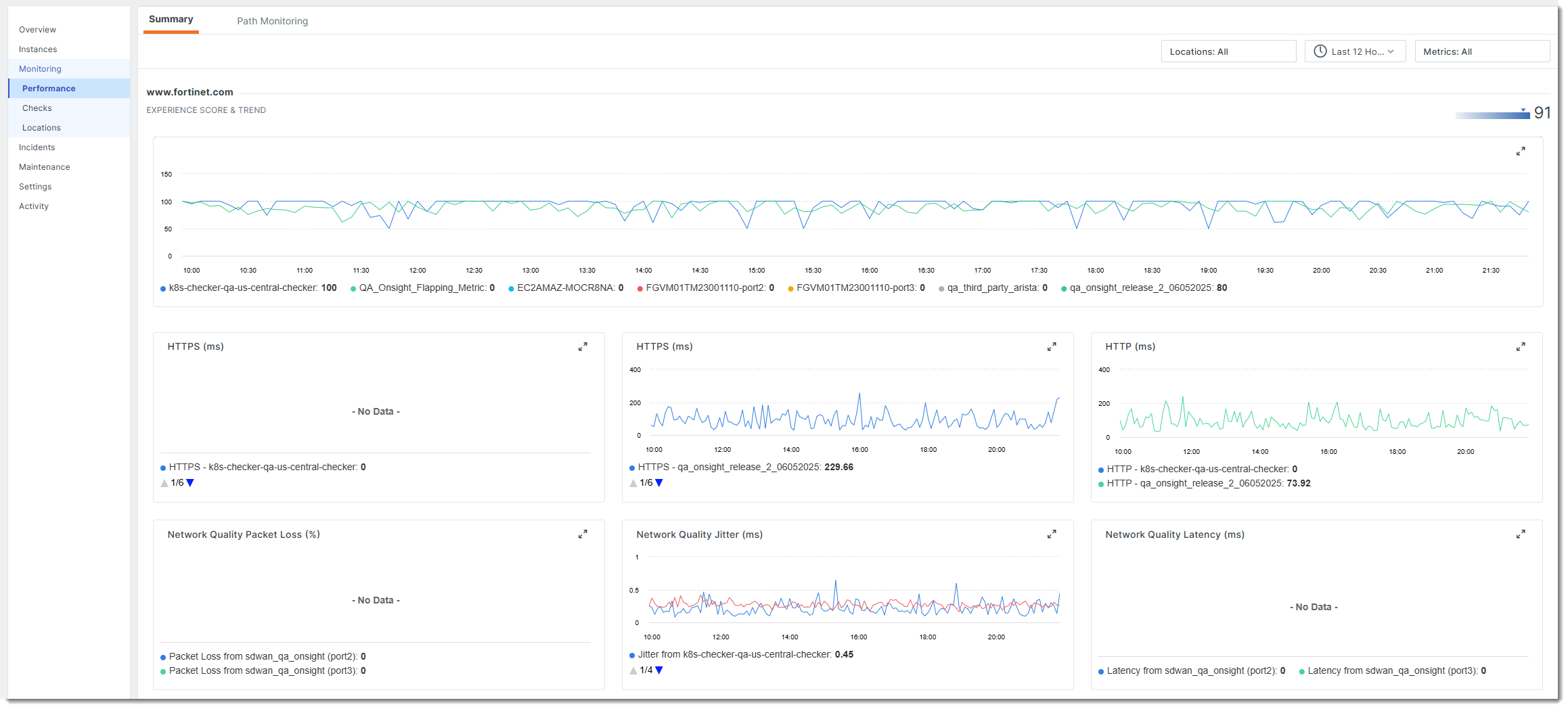Screen dimensions: 1568x709
Task: Go to the Checks page
Action: click(37, 108)
